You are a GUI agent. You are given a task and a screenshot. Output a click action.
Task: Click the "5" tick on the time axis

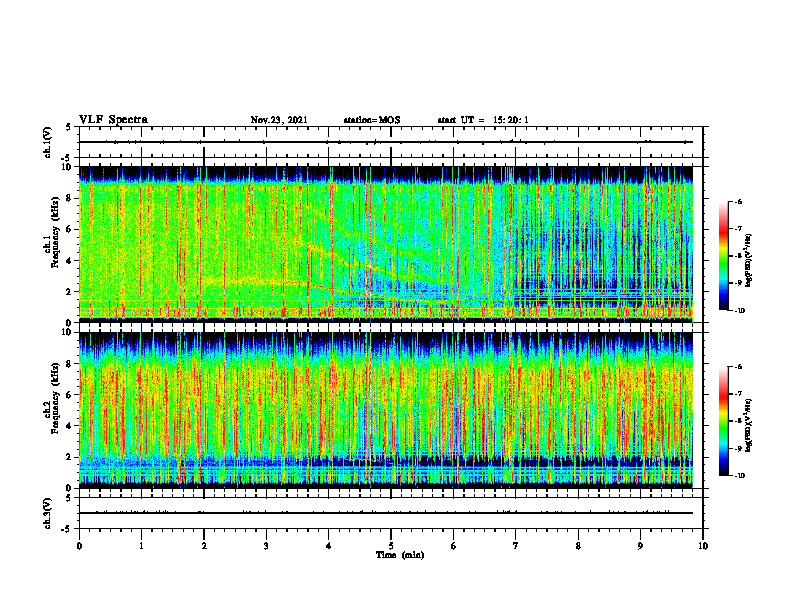tap(391, 546)
